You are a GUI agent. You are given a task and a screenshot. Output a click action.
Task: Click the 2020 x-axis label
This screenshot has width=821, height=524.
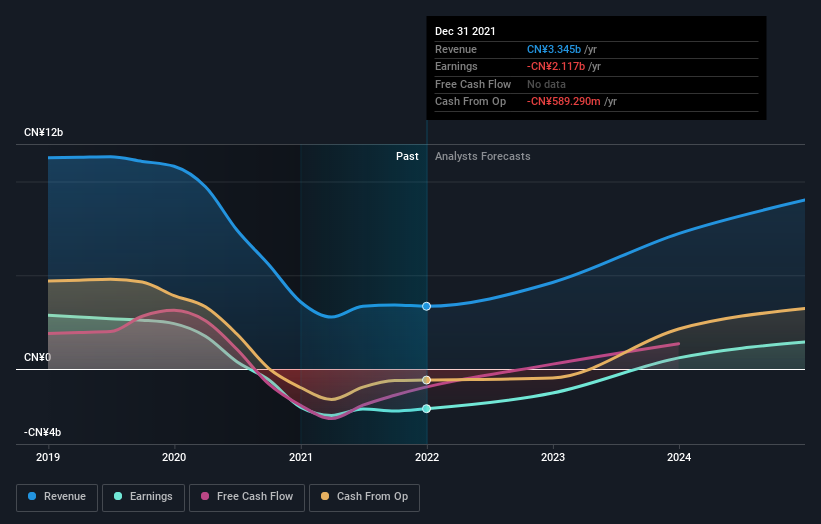click(x=174, y=457)
